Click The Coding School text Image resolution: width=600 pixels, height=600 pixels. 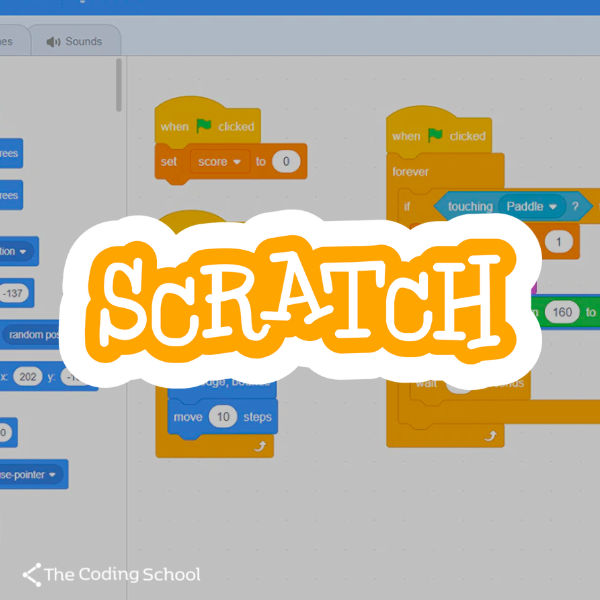click(x=122, y=574)
